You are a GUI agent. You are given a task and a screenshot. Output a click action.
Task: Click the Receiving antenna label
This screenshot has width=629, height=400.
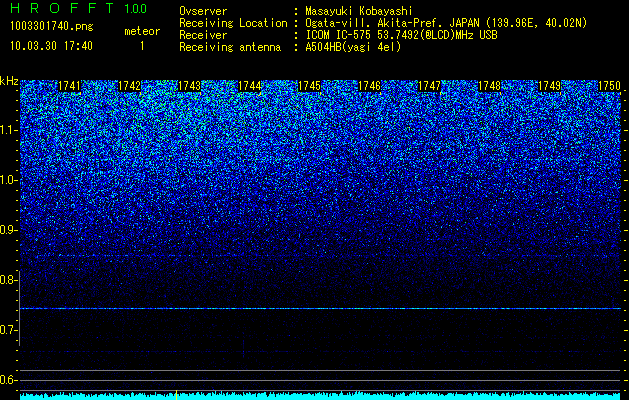click(x=230, y=47)
